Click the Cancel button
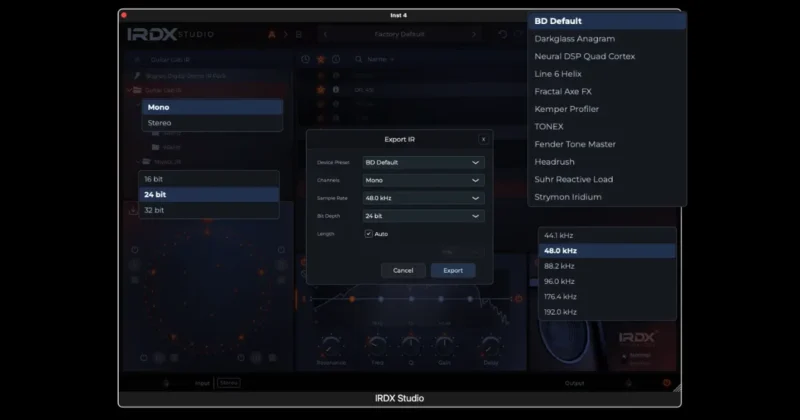This screenshot has height=420, width=800. pos(403,270)
